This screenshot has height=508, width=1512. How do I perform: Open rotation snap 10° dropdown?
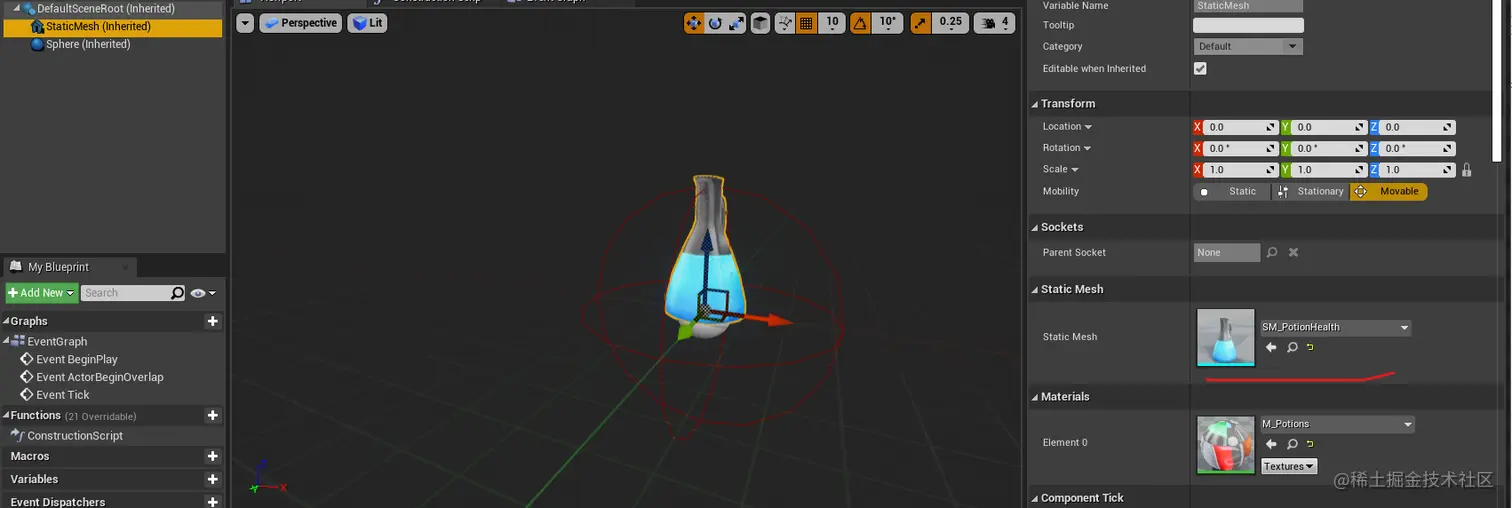point(888,22)
